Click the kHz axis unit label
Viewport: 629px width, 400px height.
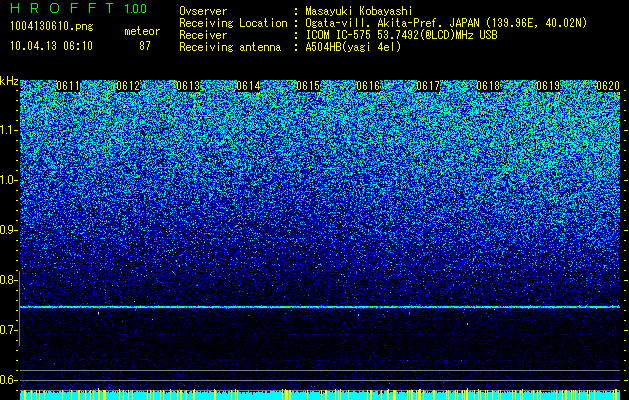pyautogui.click(x=9, y=81)
